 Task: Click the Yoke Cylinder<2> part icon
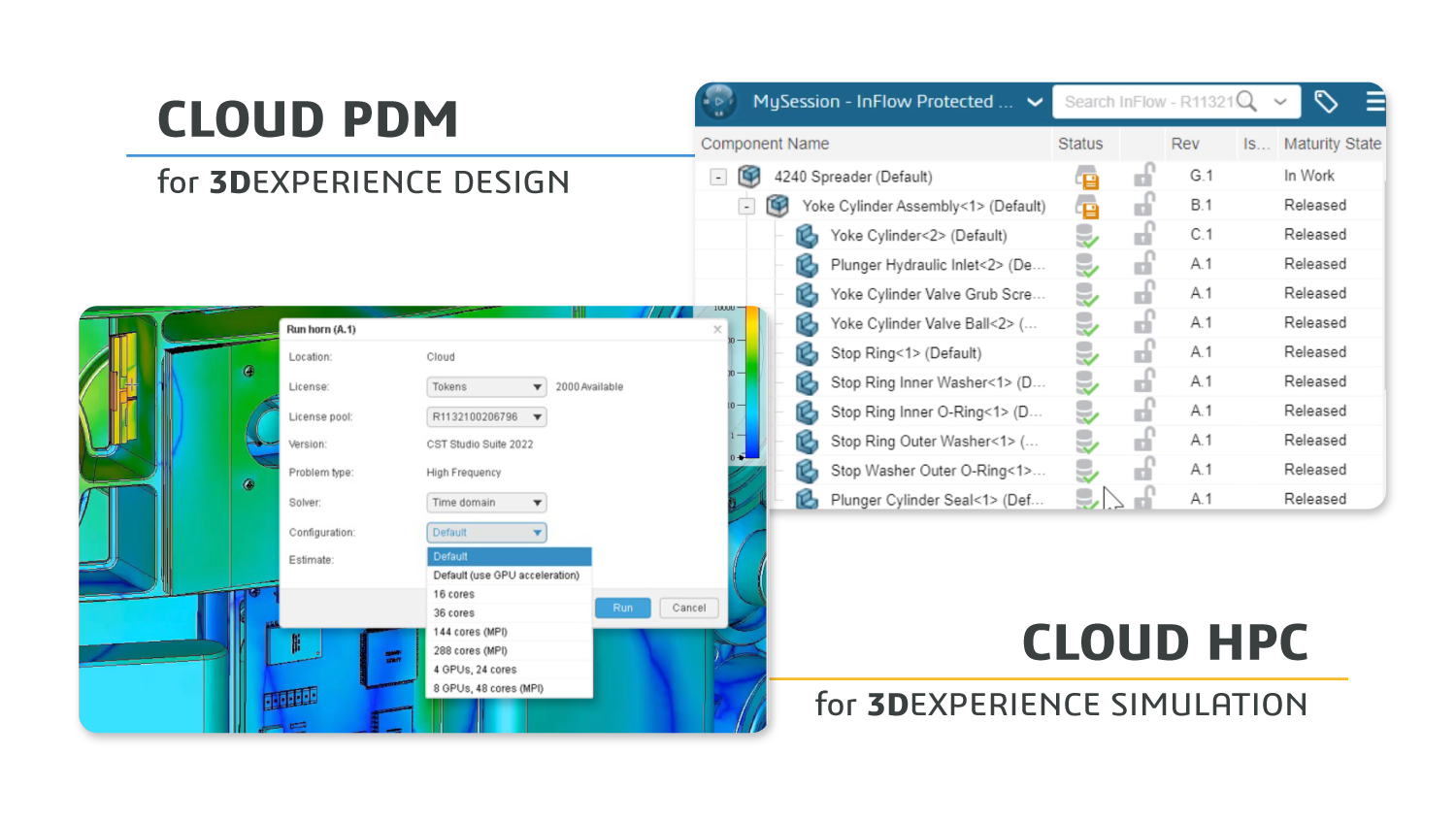point(807,235)
